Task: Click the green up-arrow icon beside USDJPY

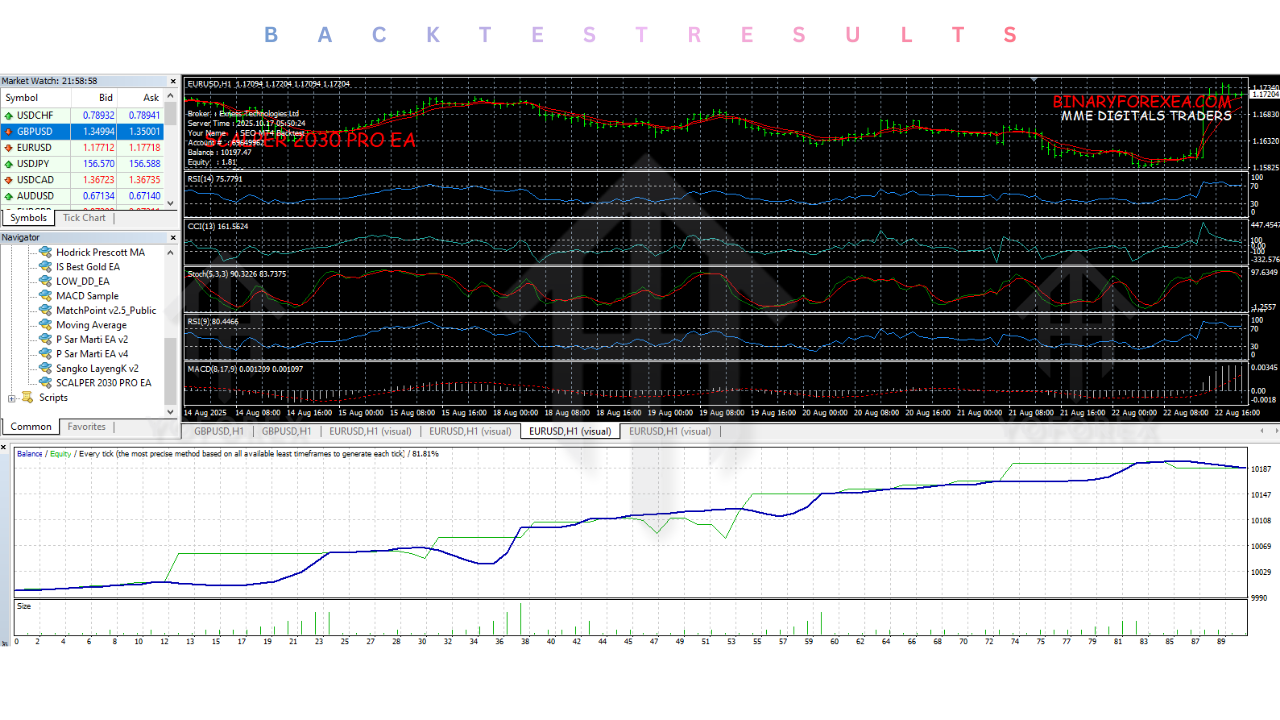Action: pyautogui.click(x=9, y=163)
